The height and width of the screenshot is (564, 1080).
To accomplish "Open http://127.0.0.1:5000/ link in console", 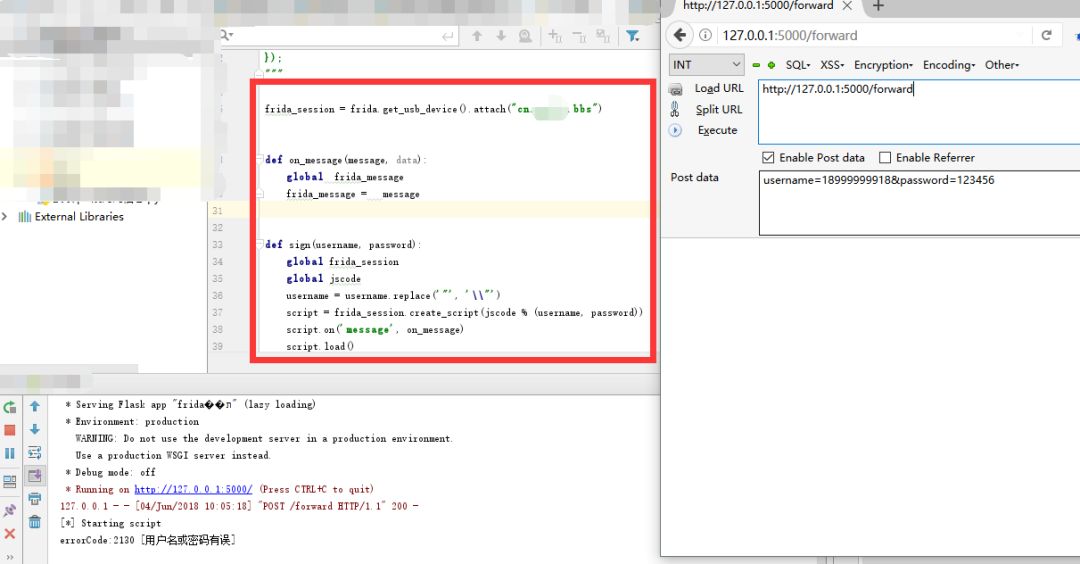I will pos(193,489).
